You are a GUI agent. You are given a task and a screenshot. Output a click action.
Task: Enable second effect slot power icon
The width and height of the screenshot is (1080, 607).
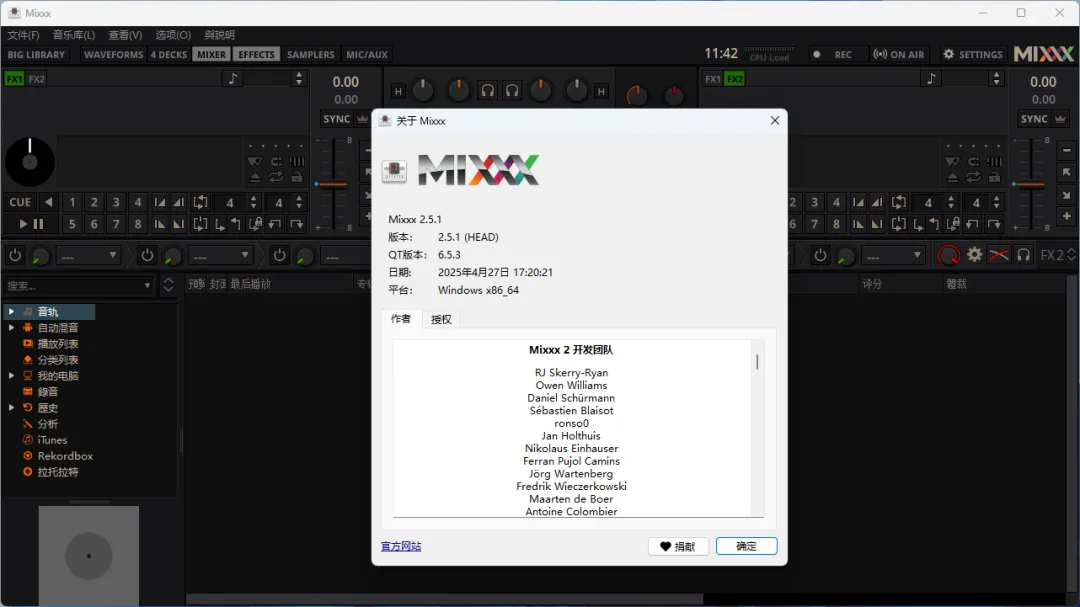(147, 256)
